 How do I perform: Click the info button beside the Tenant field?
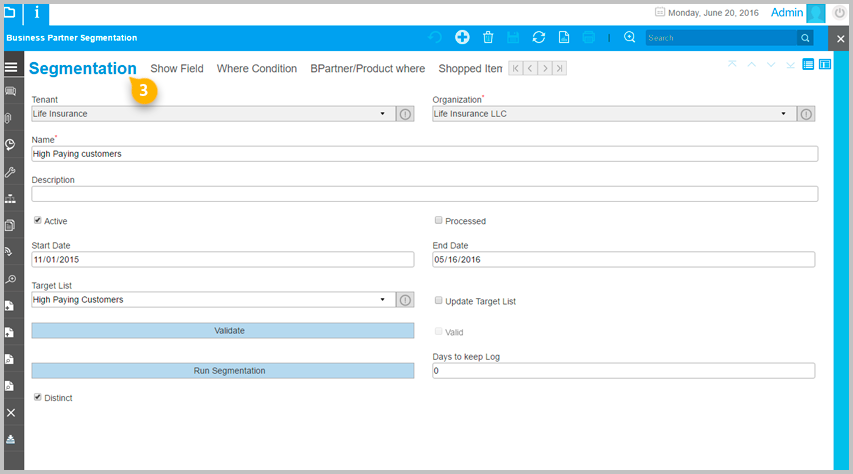405,114
